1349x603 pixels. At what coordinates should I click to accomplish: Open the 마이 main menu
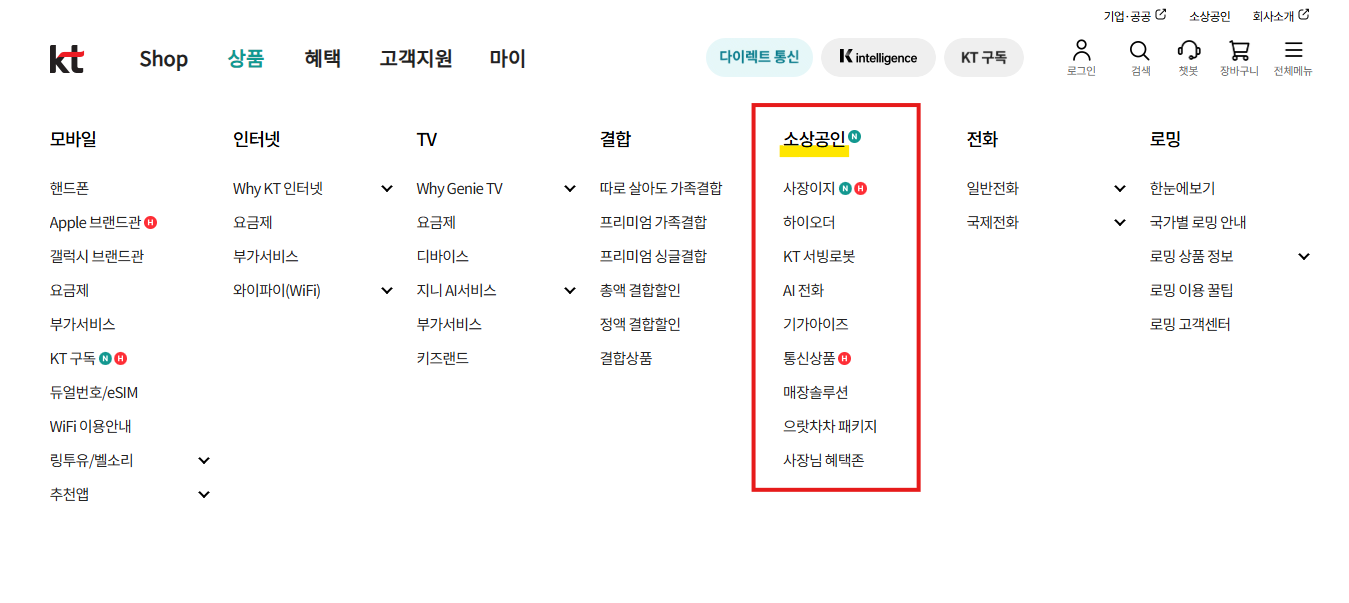click(507, 58)
